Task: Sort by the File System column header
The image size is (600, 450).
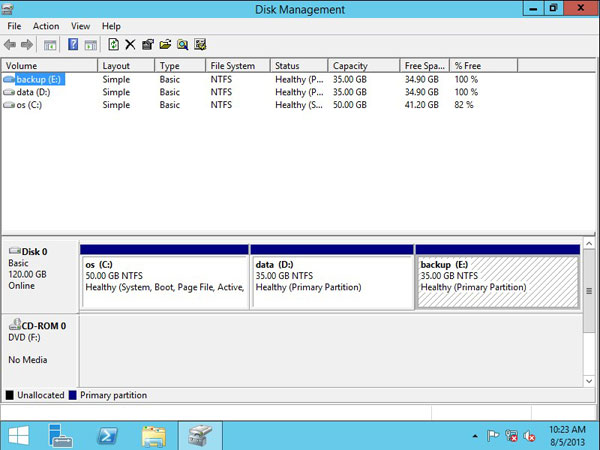Action: [x=238, y=66]
